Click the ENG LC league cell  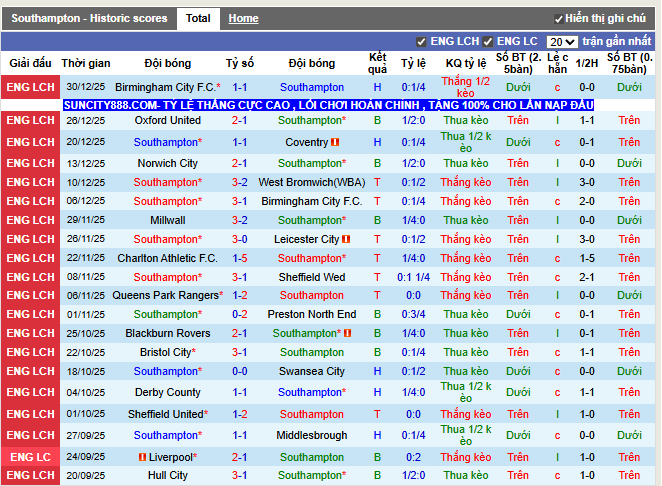click(x=30, y=457)
